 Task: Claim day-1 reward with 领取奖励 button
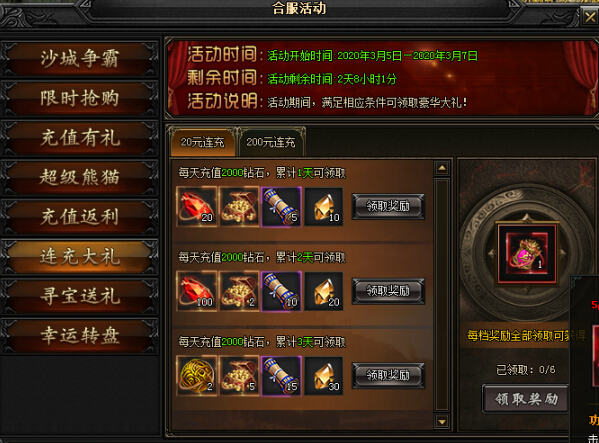[x=388, y=206]
